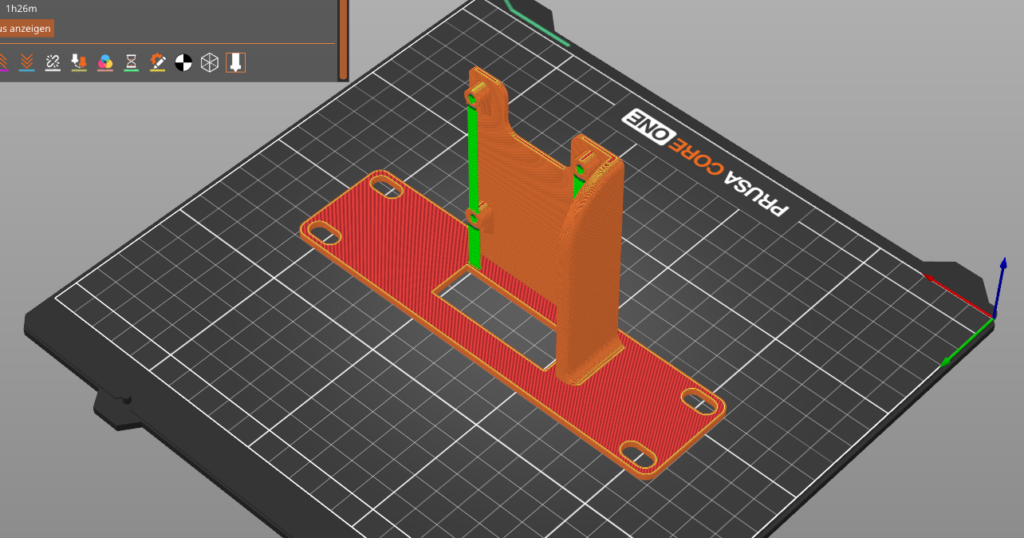Toggle pause prints hourglass icon
Image resolution: width=1024 pixels, height=538 pixels.
tap(131, 63)
